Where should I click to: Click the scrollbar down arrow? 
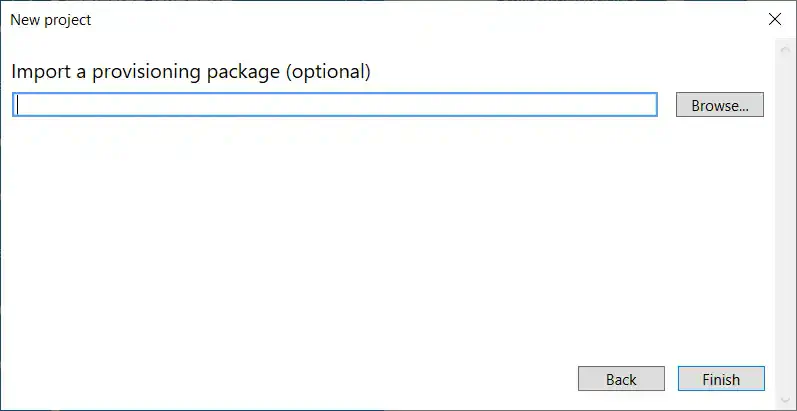(784, 400)
